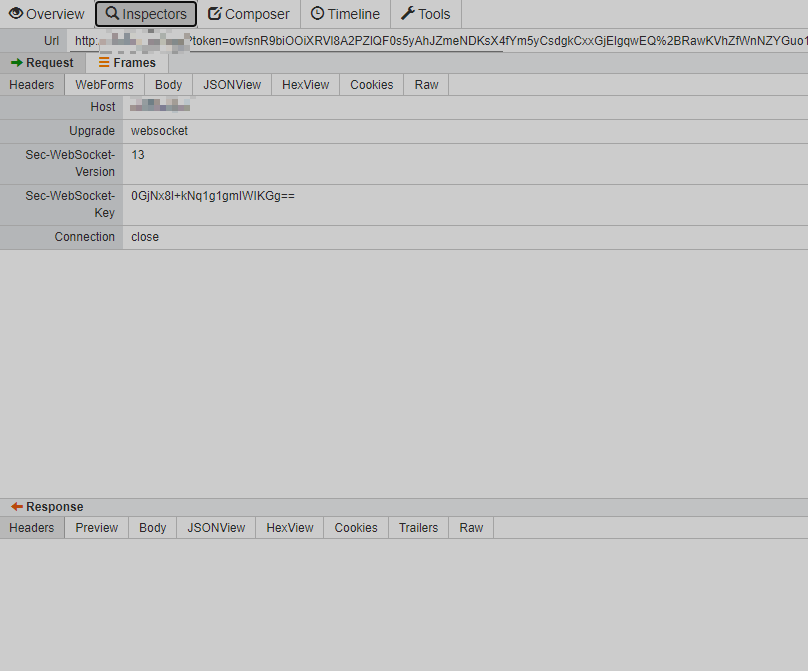
Task: Switch to the request HexView tab
Action: (x=305, y=85)
